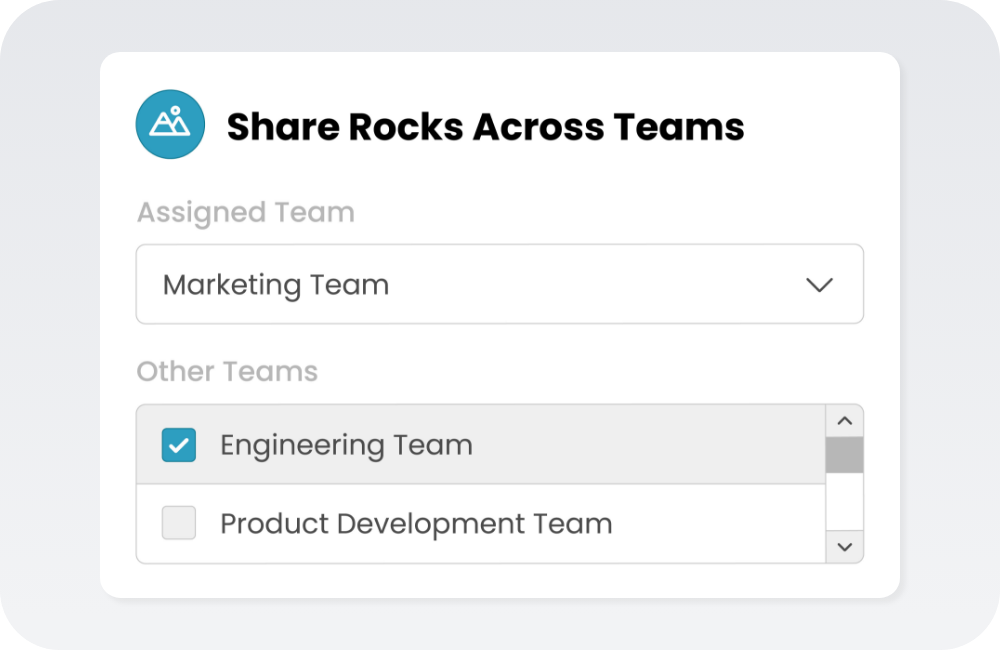Click the scroll down arrow in Other Teams list

click(x=844, y=547)
